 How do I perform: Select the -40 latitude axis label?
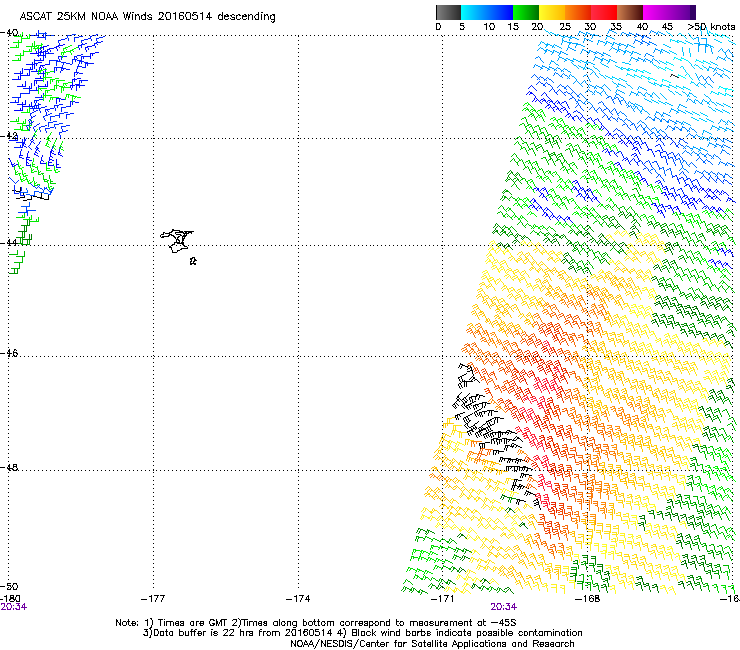pos(9,33)
